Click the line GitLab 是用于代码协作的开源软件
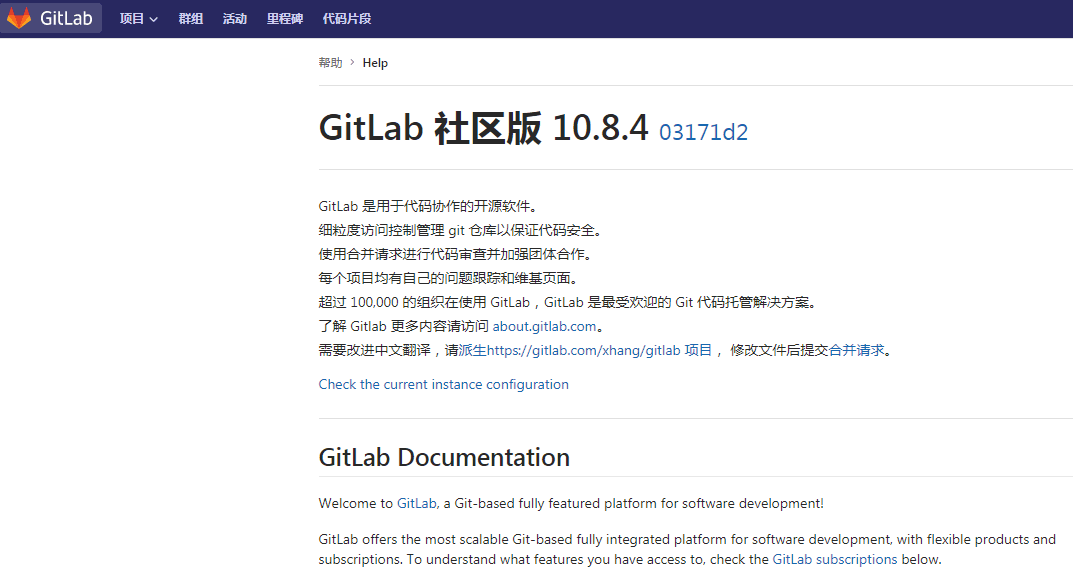The image size is (1073, 572). tap(428, 206)
